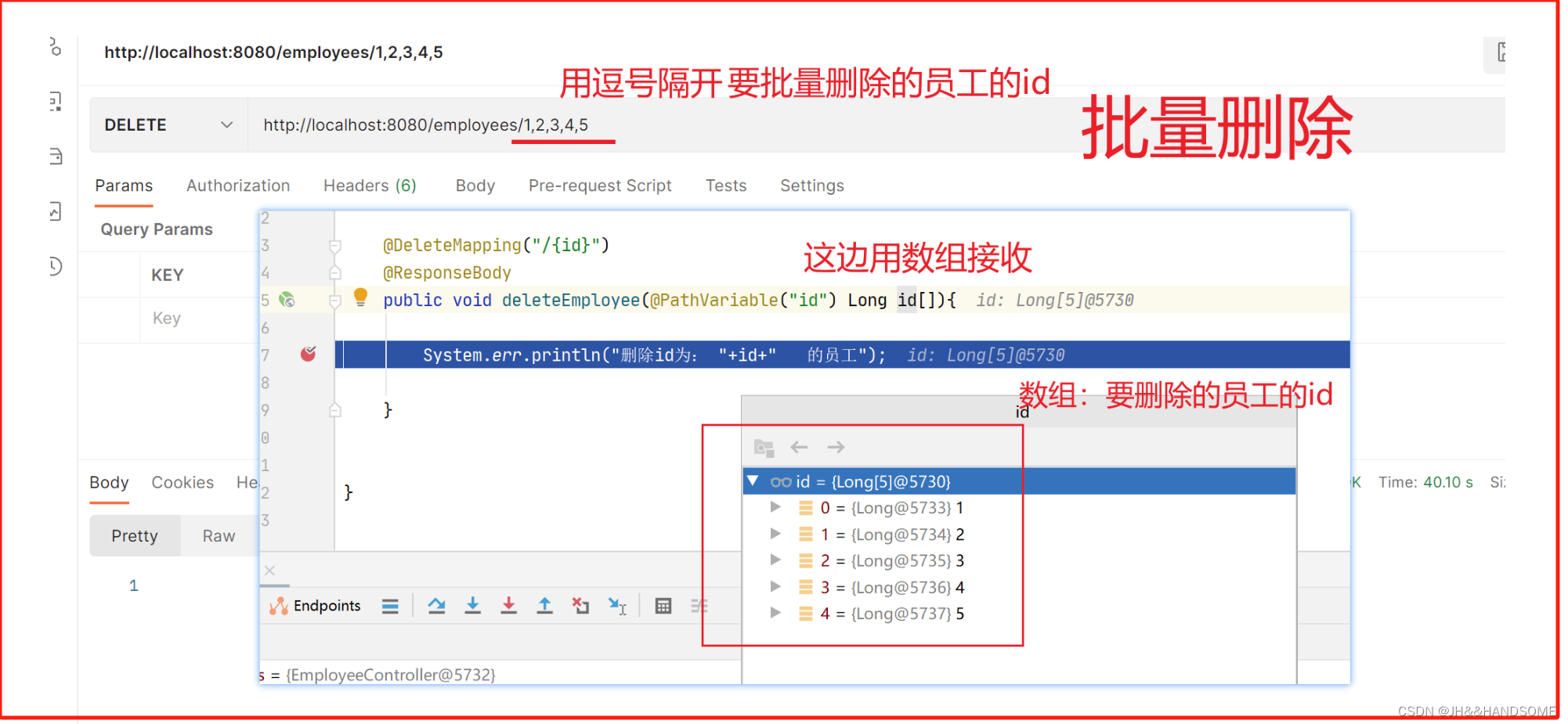The width and height of the screenshot is (1568, 724).
Task: Expand element 3 = {Long@5736}
Action: tap(775, 586)
